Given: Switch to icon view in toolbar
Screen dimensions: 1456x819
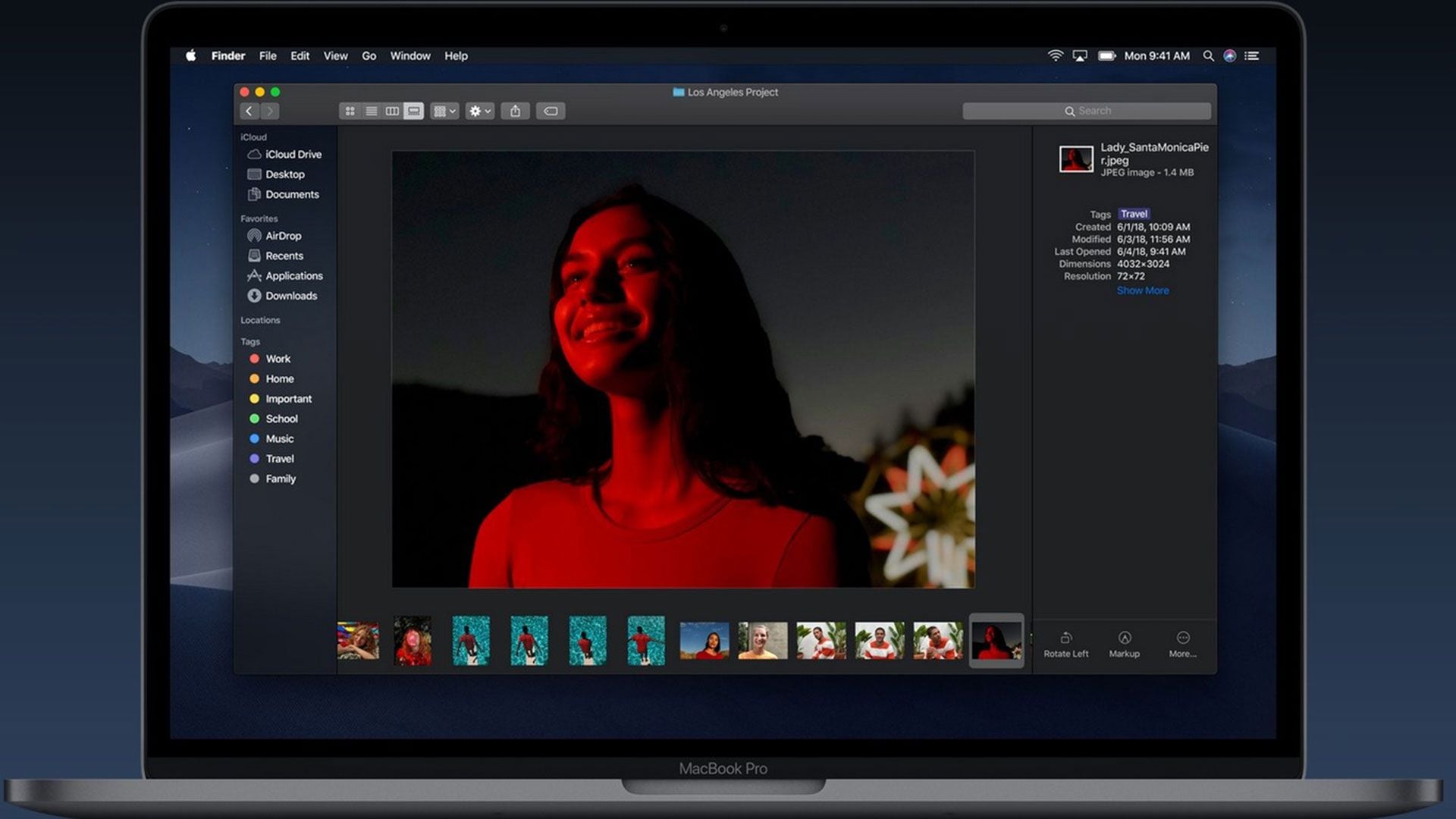Looking at the screenshot, I should [x=350, y=111].
